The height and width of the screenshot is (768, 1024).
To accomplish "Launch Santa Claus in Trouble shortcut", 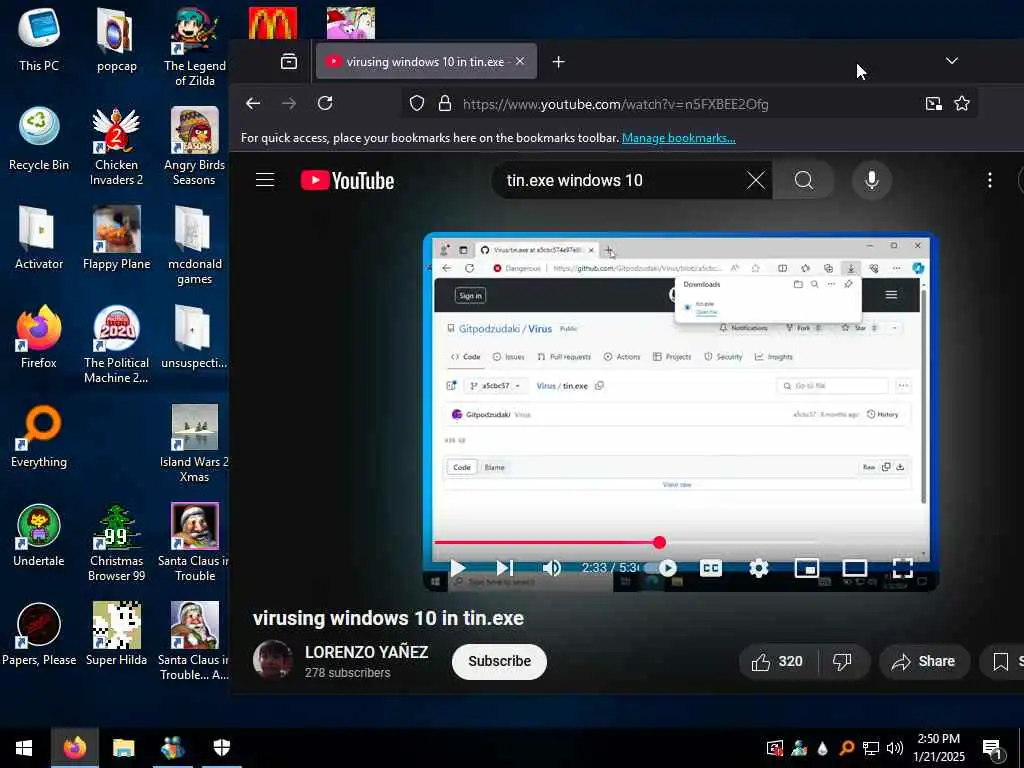I will click(x=195, y=543).
